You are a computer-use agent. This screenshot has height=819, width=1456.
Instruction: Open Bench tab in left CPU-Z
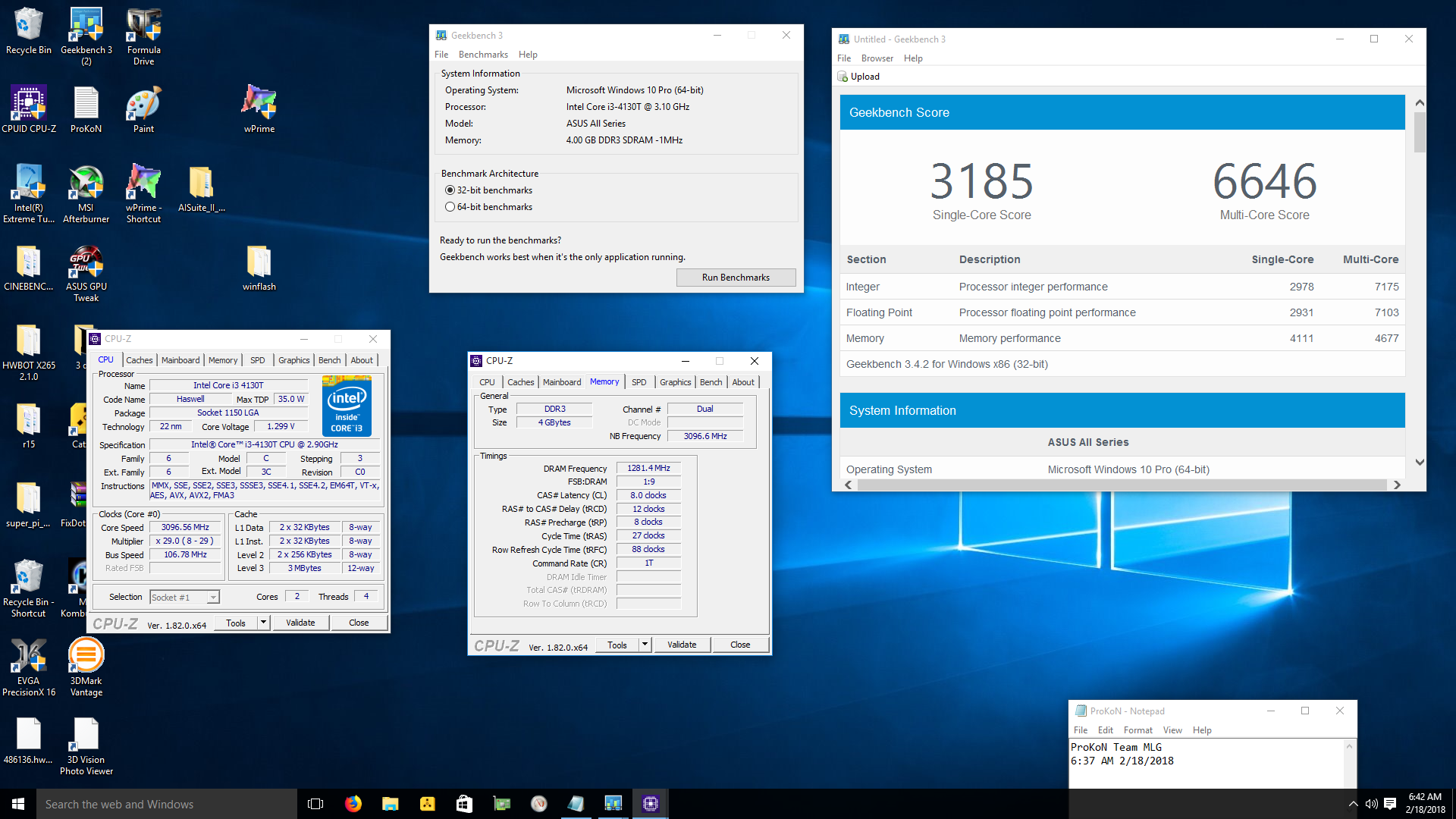coord(329,360)
